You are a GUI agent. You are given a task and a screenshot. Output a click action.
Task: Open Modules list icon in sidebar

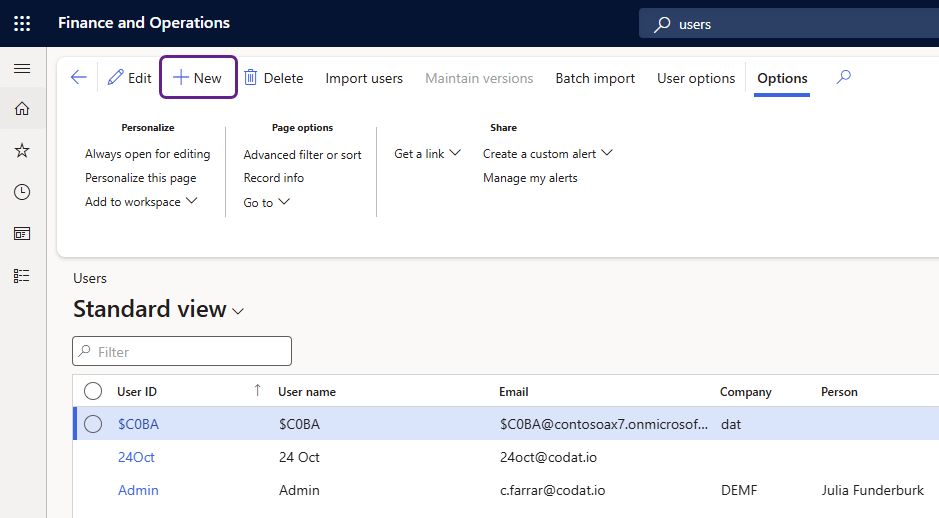[x=22, y=275]
